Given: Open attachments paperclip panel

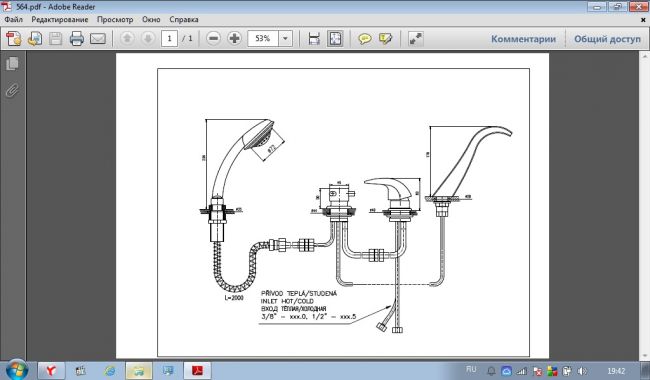Looking at the screenshot, I should coord(12,90).
